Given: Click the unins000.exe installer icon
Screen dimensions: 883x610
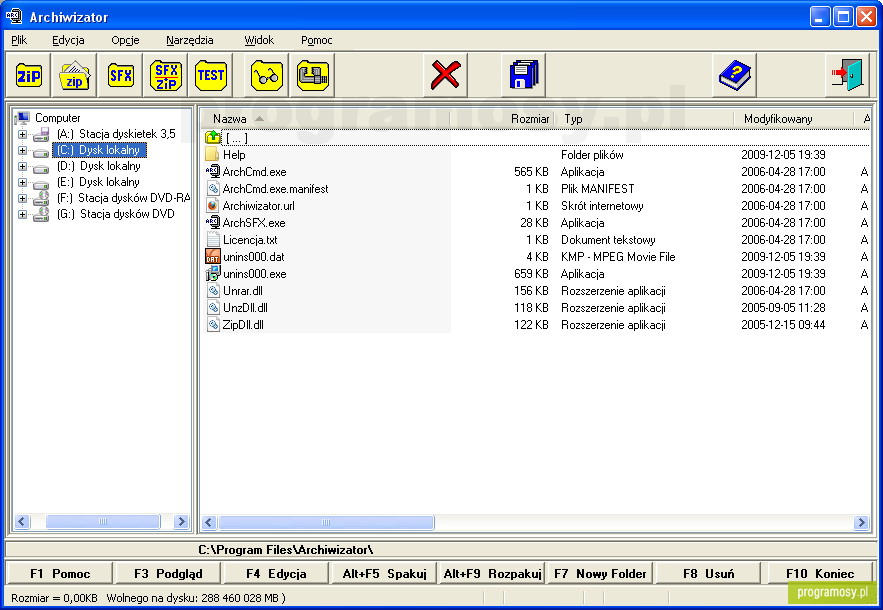Looking at the screenshot, I should point(212,274).
